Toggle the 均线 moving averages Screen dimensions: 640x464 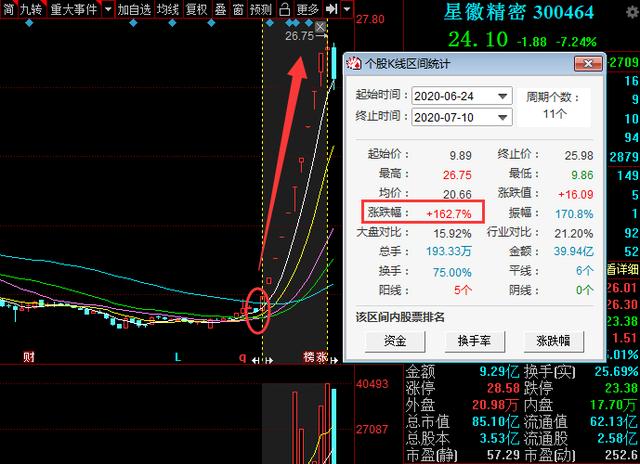coord(168,9)
